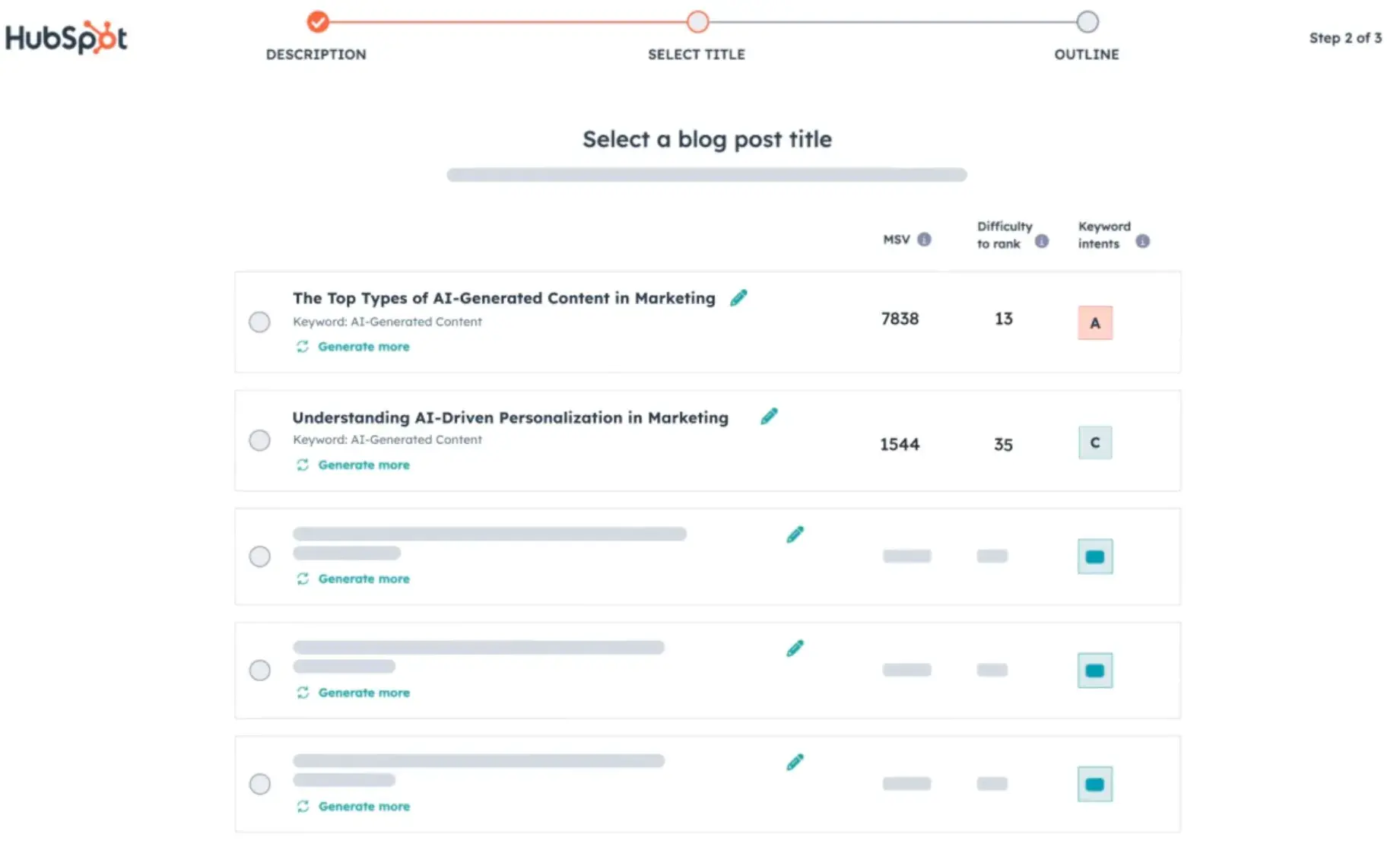
Task: Click the 'Keyword intents' column header
Action: (1104, 235)
